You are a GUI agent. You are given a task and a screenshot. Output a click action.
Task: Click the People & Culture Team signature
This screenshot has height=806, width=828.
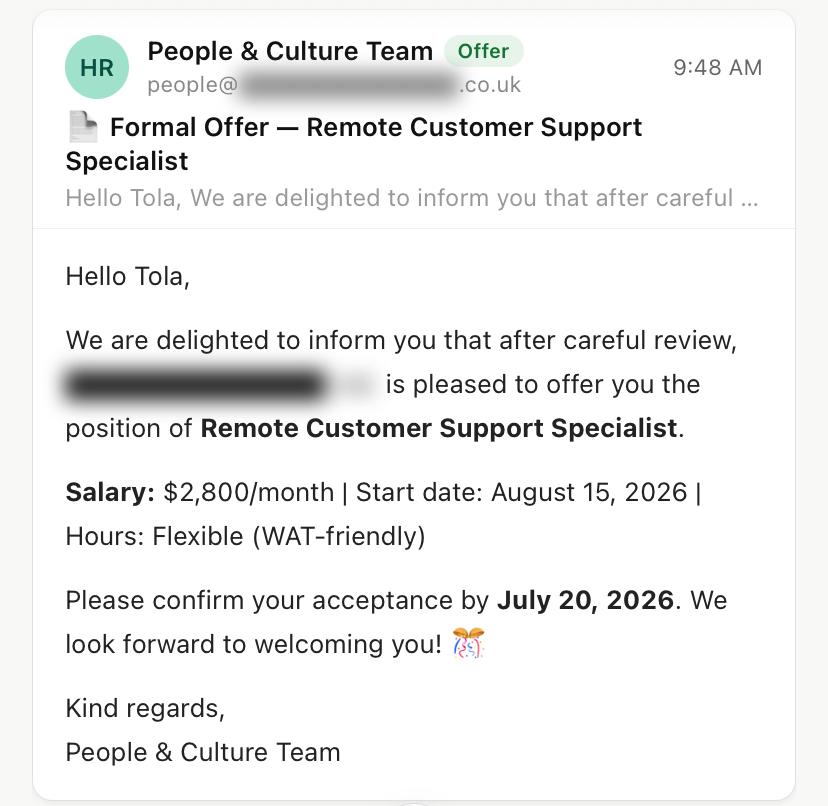[x=203, y=752]
